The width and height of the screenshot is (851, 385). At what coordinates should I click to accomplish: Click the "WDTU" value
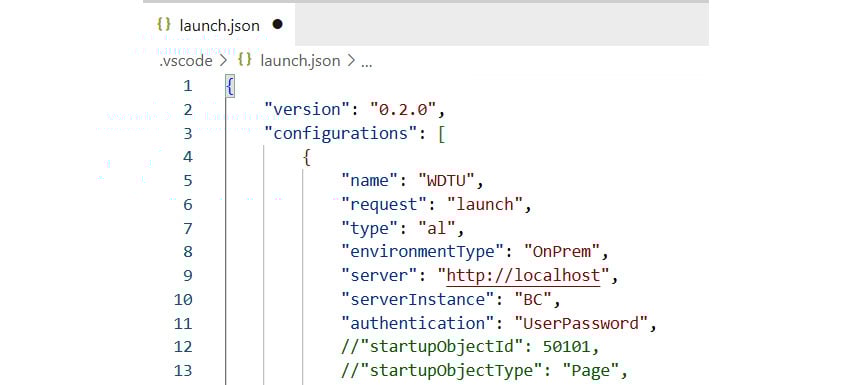click(x=448, y=180)
